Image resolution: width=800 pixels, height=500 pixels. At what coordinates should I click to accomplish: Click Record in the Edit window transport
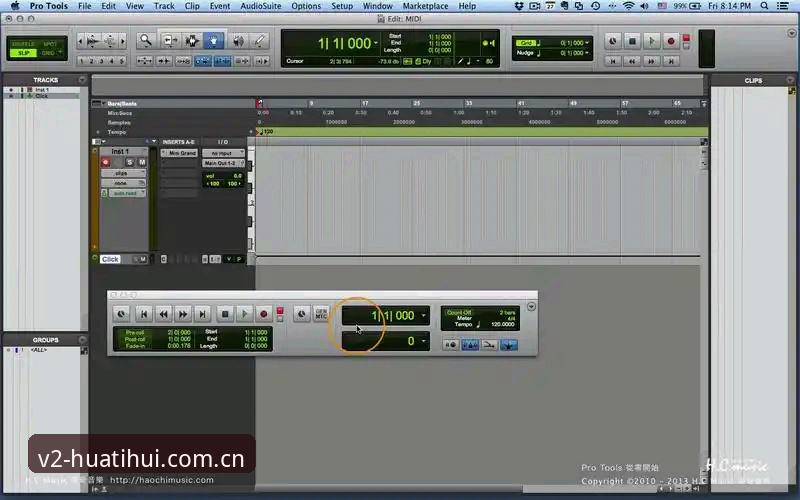coord(671,41)
